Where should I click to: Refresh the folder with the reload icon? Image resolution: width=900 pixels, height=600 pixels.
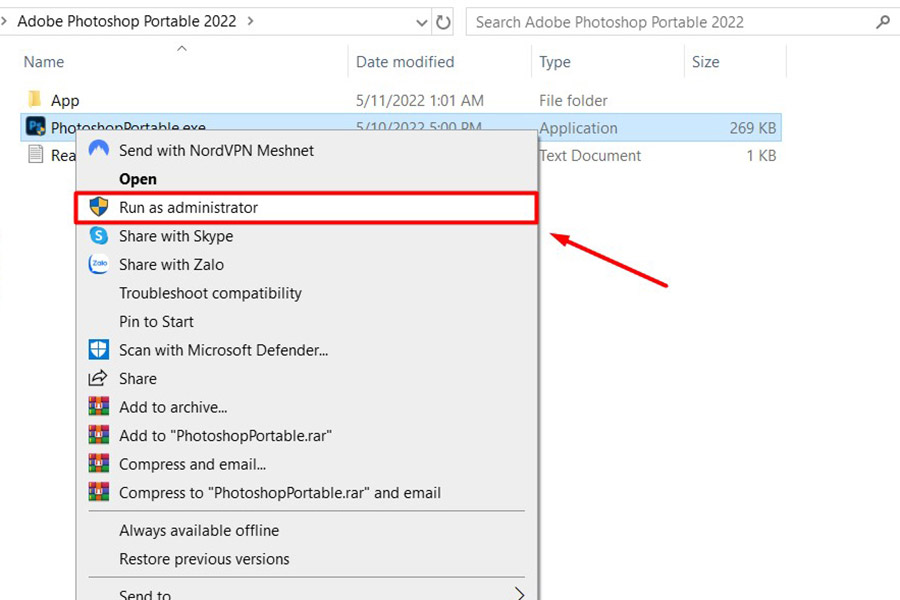click(443, 22)
